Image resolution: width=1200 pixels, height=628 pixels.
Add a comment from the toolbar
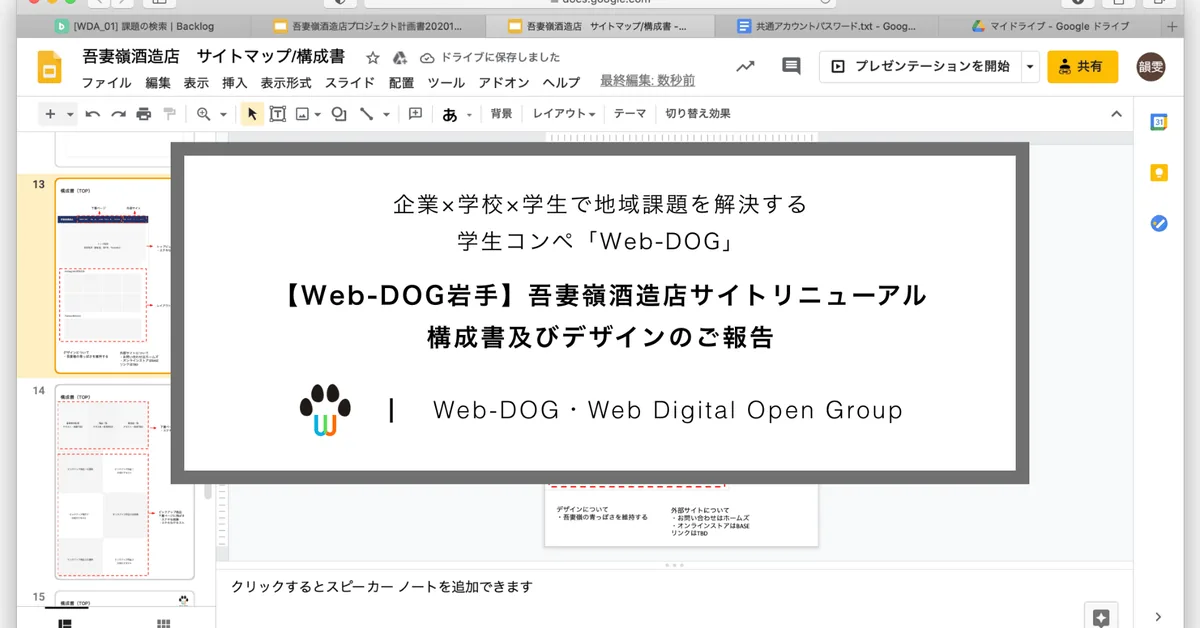[x=416, y=114]
